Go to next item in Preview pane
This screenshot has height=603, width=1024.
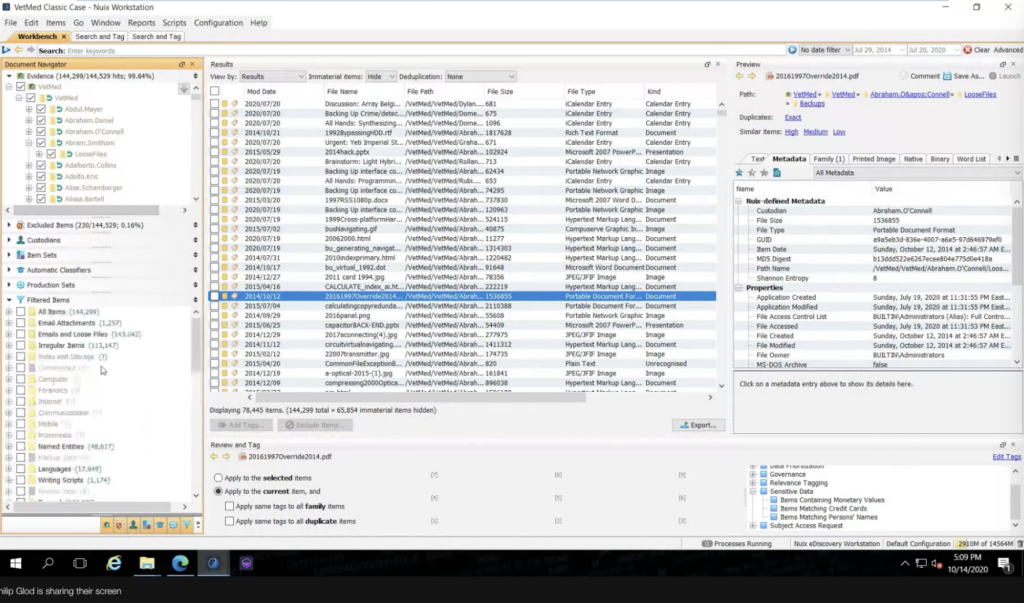pos(752,76)
